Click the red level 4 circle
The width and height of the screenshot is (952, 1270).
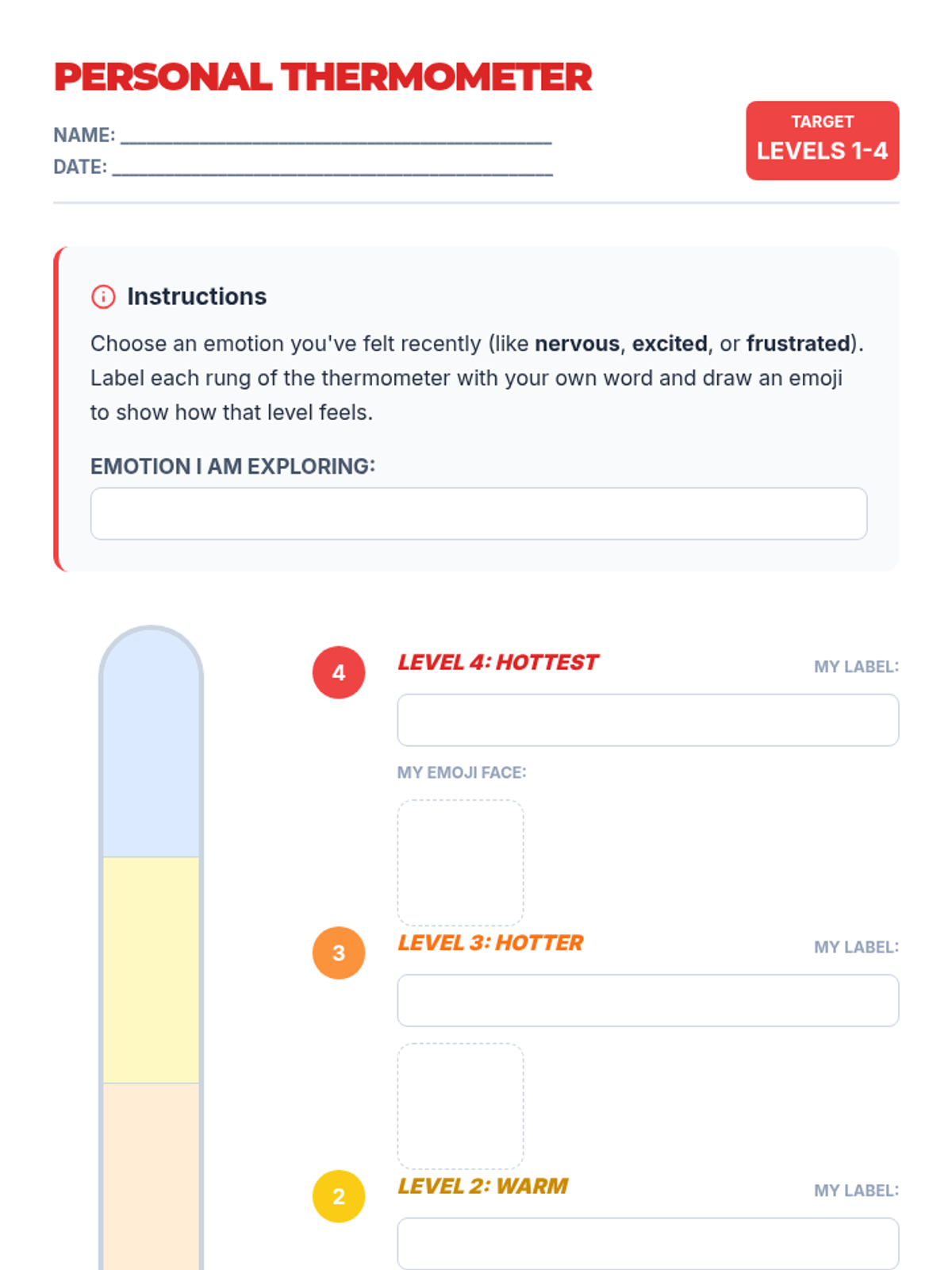click(339, 672)
